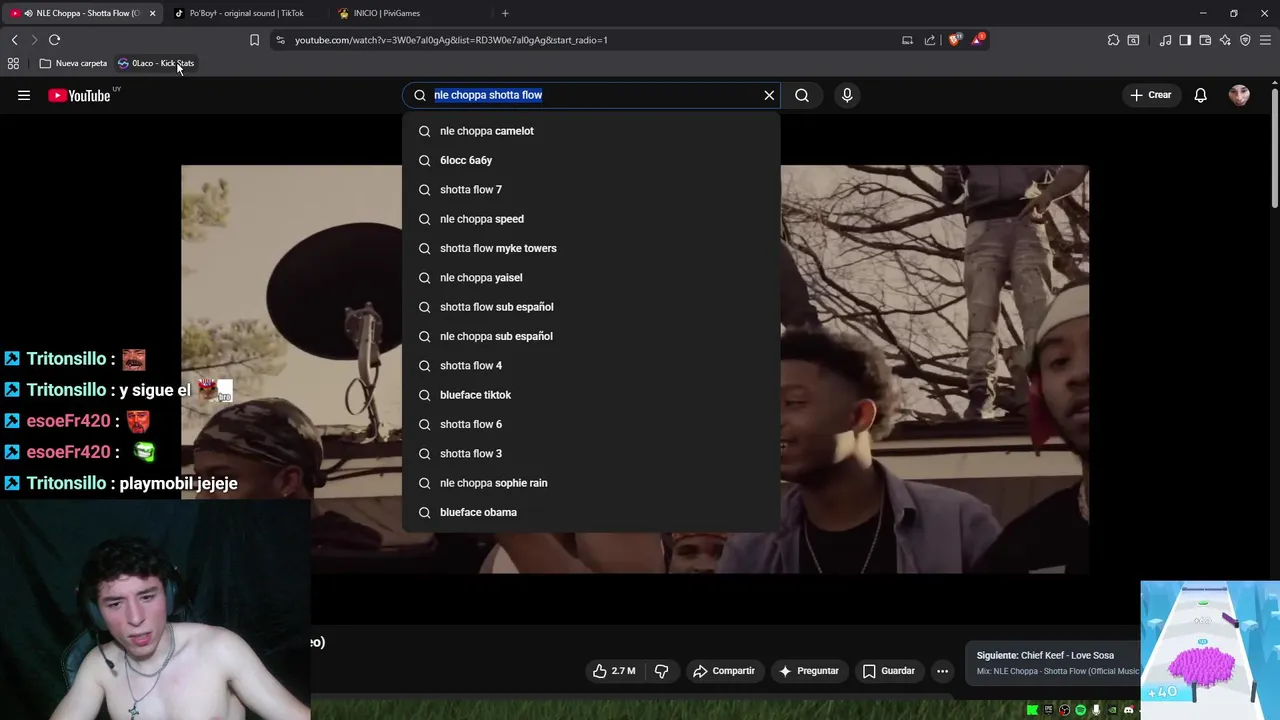This screenshot has height=720, width=1280.
Task: Open tab search window icon
Action: click(1133, 40)
